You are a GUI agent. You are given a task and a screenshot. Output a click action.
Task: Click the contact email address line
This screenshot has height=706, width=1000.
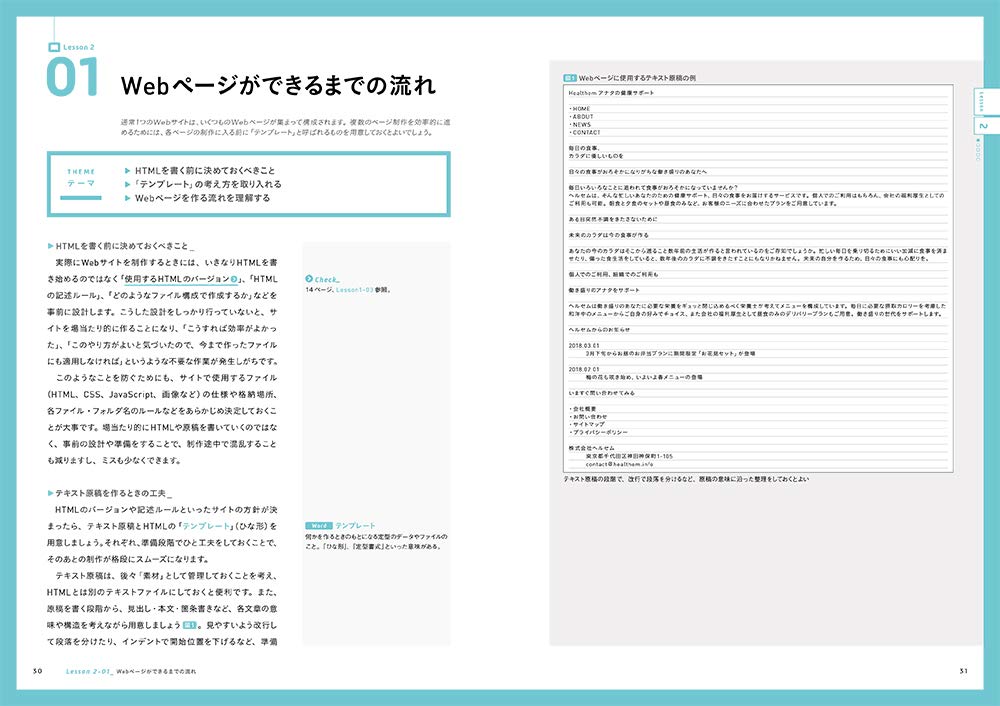619,464
